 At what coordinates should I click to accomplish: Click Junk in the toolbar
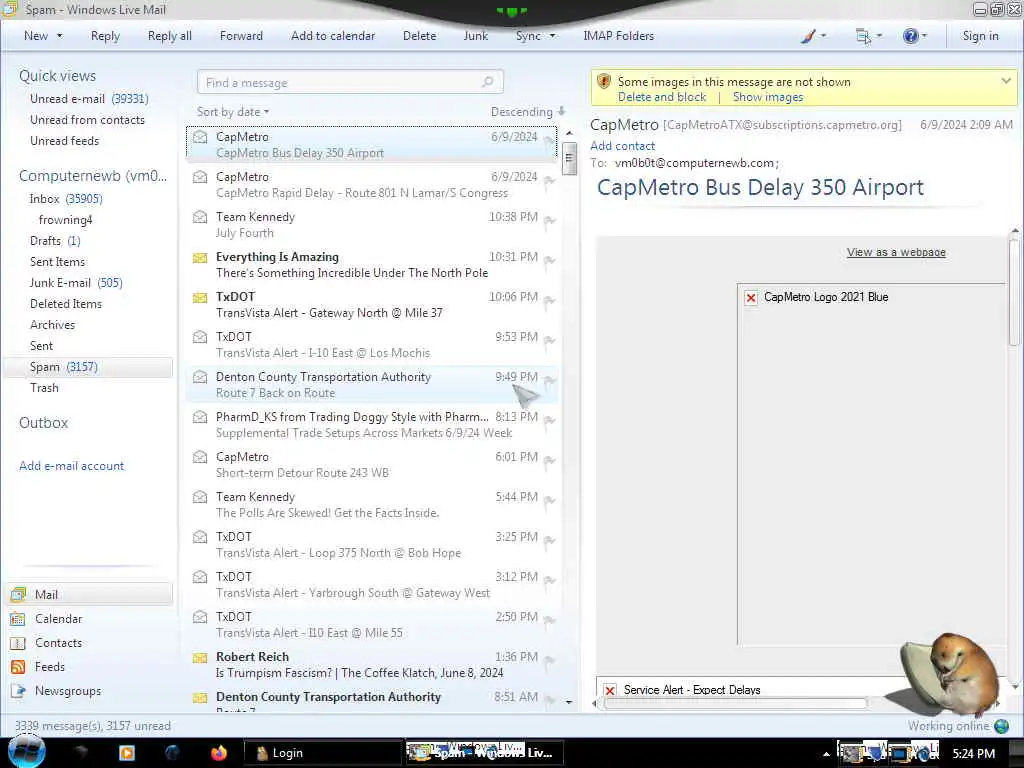(x=475, y=36)
